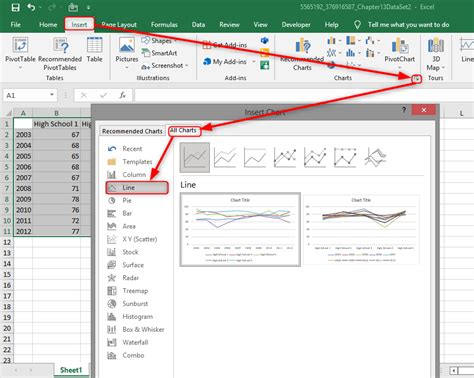This screenshot has width=474, height=378.
Task: Select 100% Stacked Line with Markers subtype
Action: click(x=345, y=157)
